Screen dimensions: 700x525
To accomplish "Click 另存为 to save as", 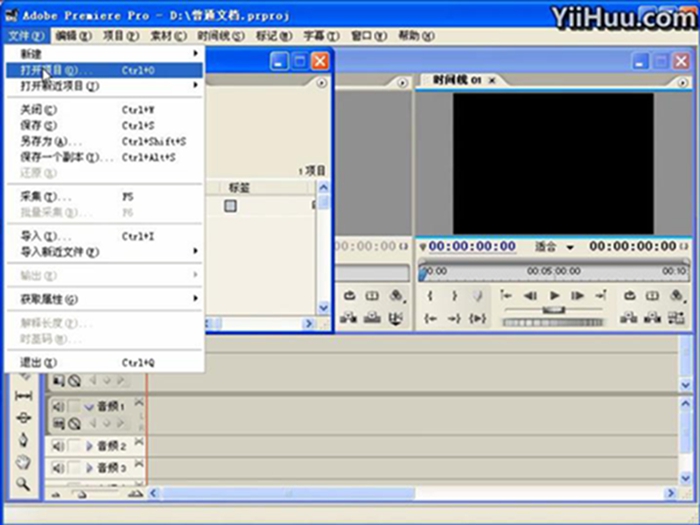I will 42,142.
